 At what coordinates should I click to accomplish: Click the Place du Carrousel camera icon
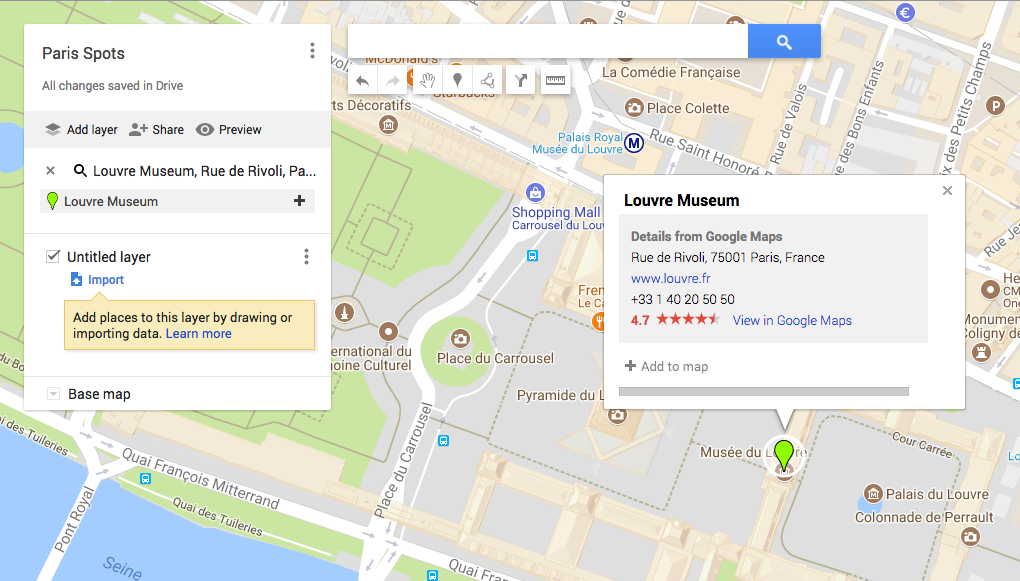click(461, 338)
